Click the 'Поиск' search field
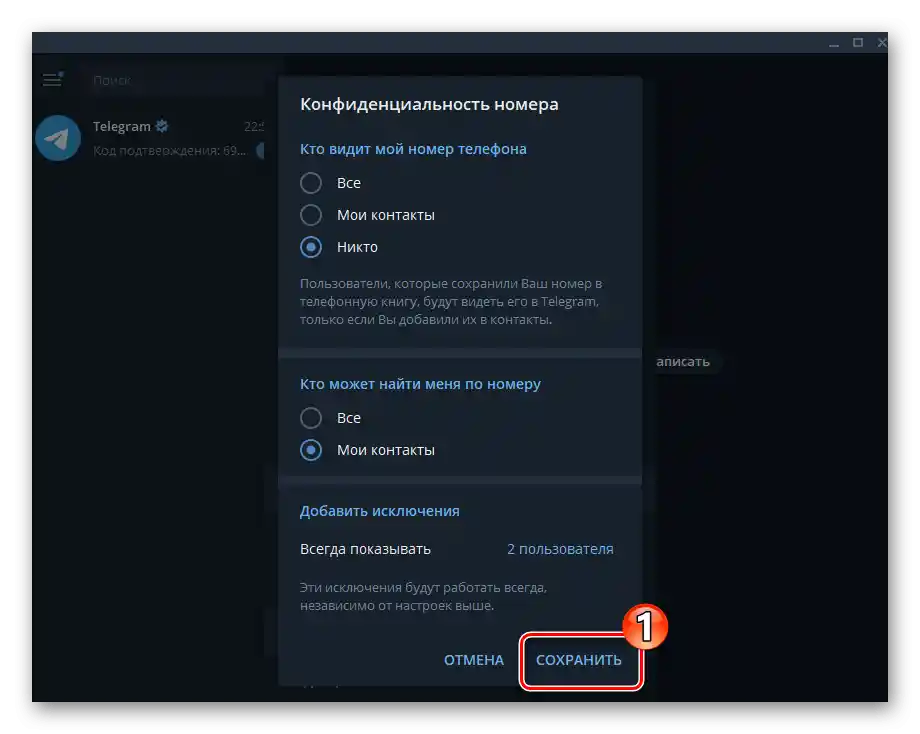The width and height of the screenshot is (920, 734). click(160, 79)
